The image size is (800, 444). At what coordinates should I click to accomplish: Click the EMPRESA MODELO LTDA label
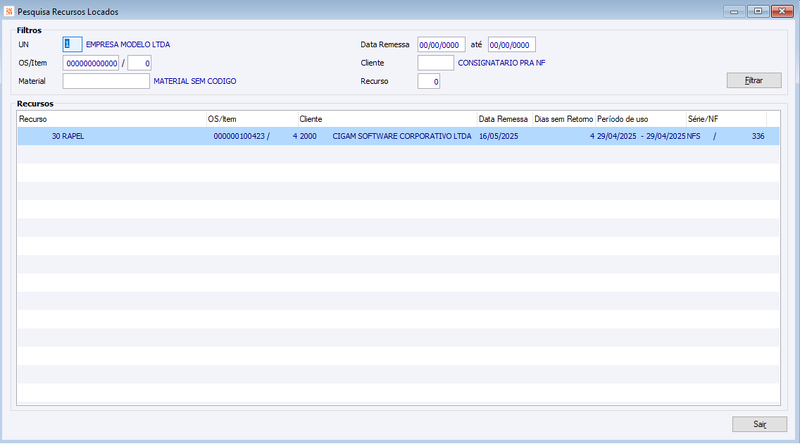[x=128, y=44]
